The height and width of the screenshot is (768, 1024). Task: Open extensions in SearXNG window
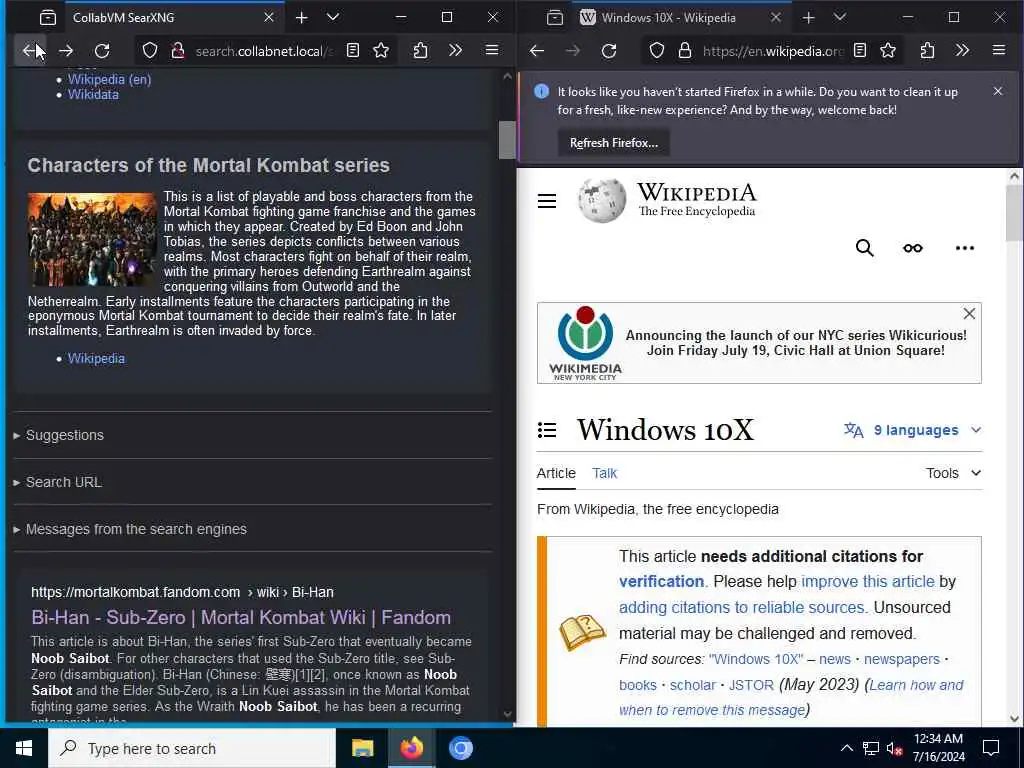pos(421,50)
